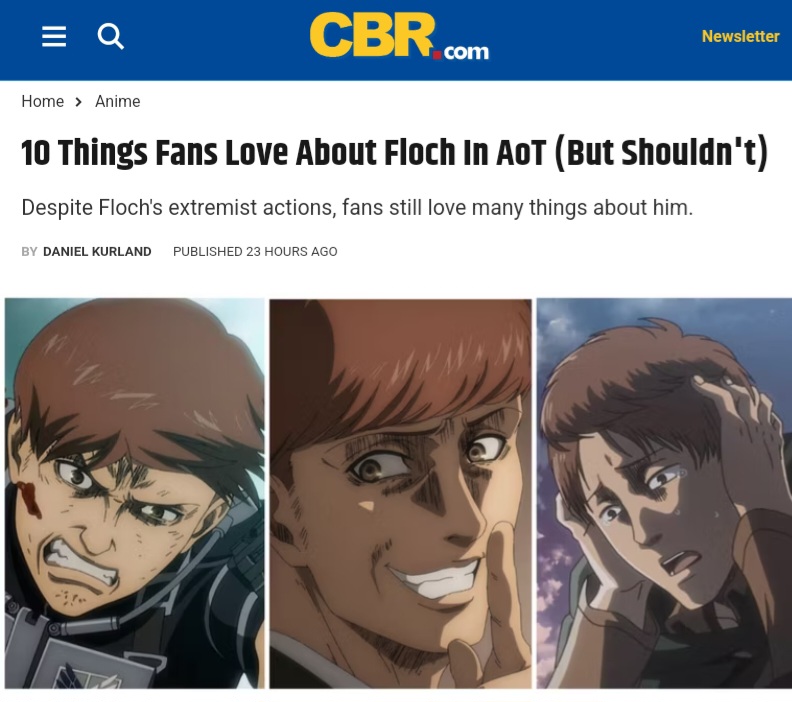
Task: Open the Newsletter link in header
Action: point(740,36)
